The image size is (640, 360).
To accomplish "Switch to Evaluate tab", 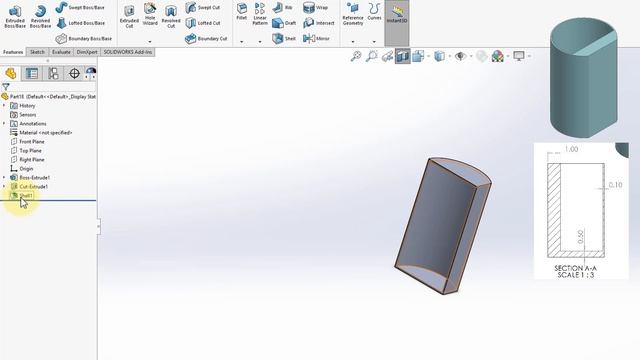I will coord(61,52).
